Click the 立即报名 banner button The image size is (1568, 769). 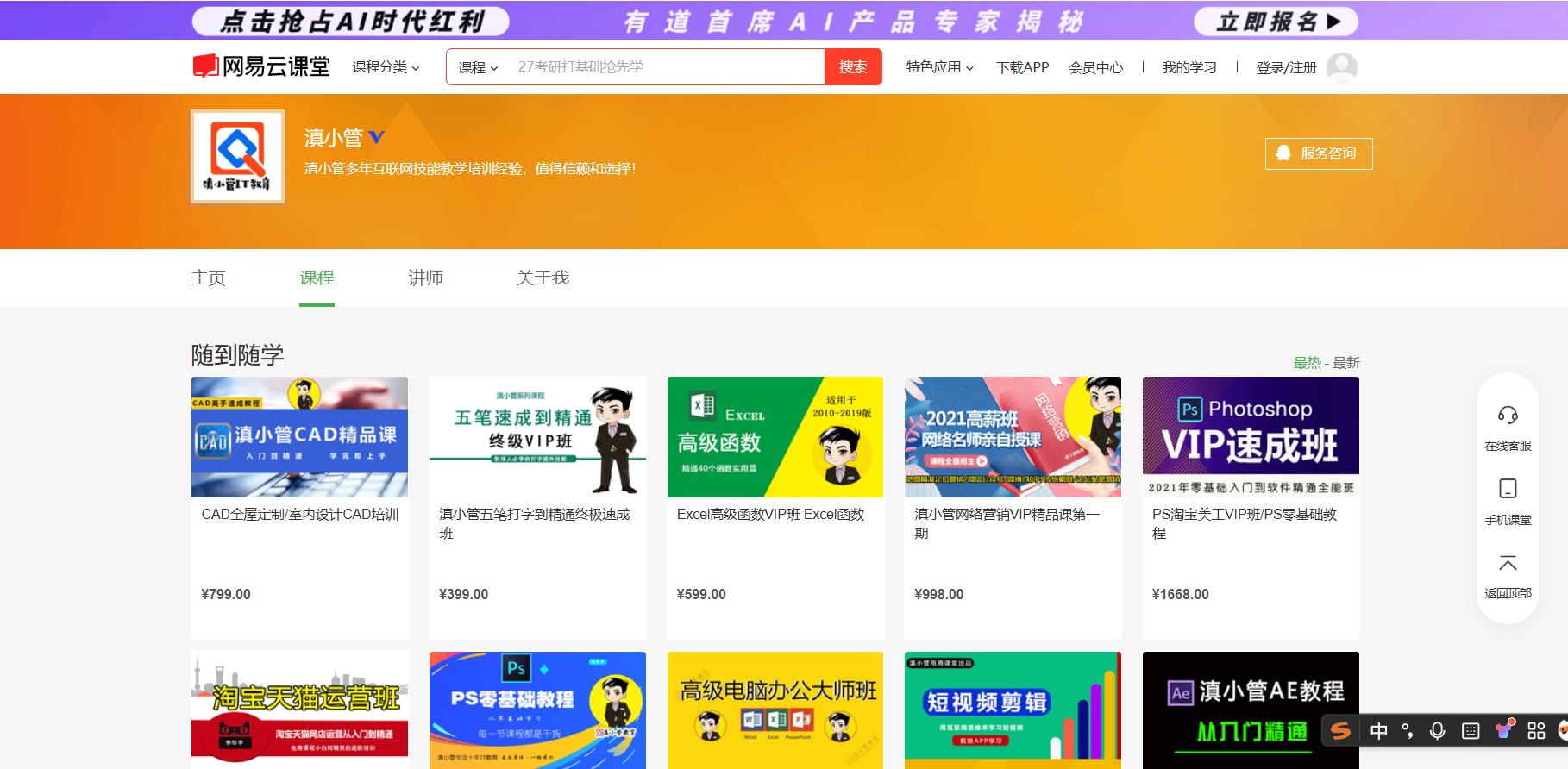[x=1276, y=22]
